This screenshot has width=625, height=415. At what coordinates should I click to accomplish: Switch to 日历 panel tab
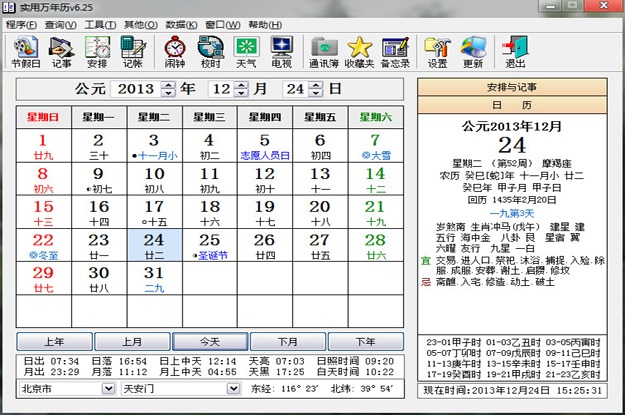pos(512,105)
